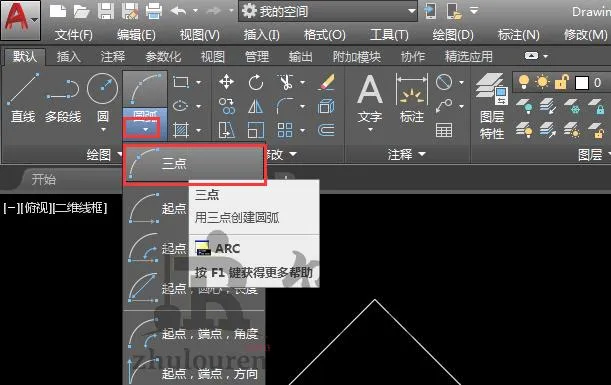The width and height of the screenshot is (611, 385).
Task: Switch to the 注释 ribbon tab
Action: click(x=113, y=57)
